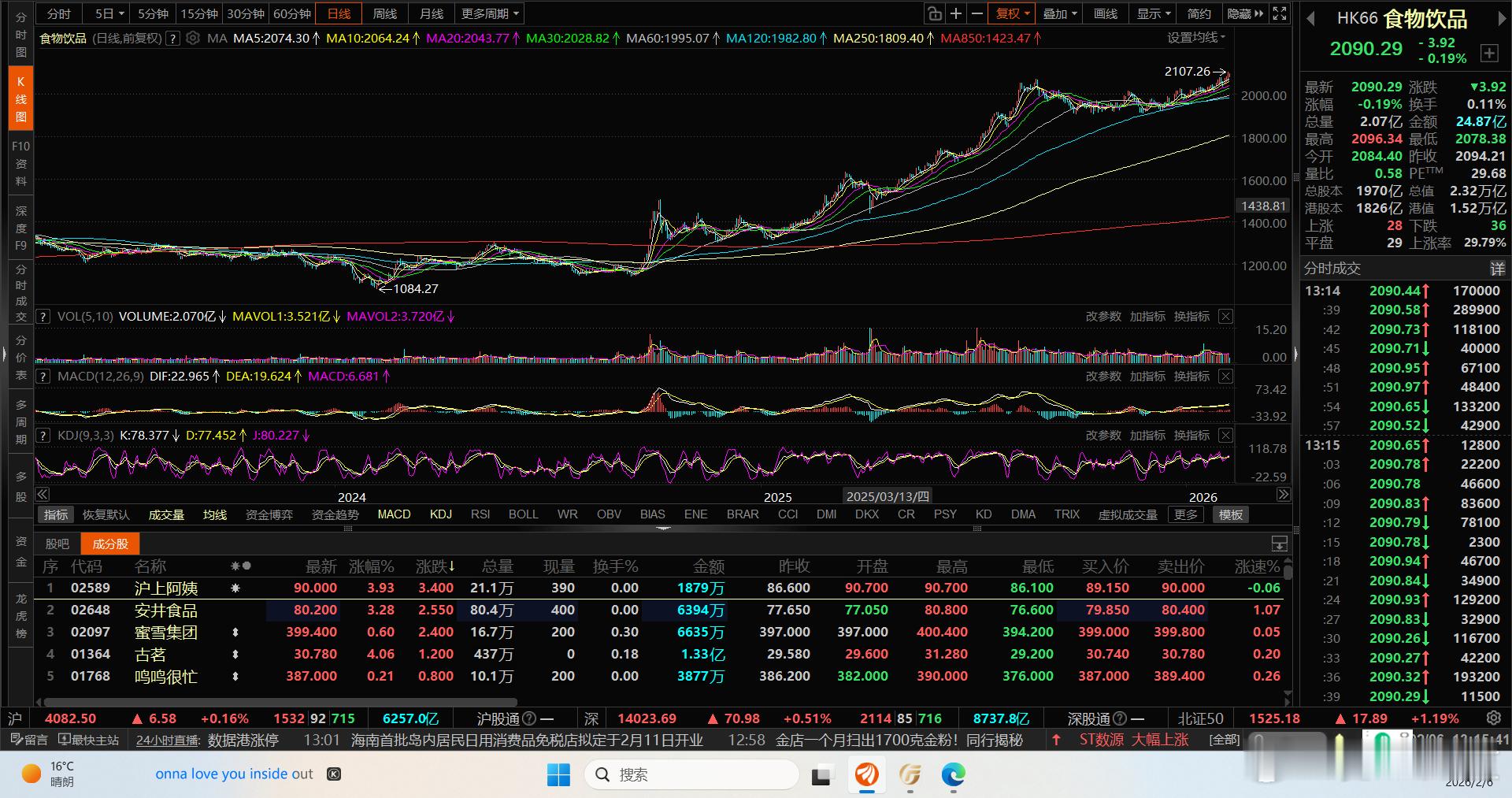Screen dimensions: 1512x798
Task: Zoom in chart with plus icon
Action: click(956, 13)
